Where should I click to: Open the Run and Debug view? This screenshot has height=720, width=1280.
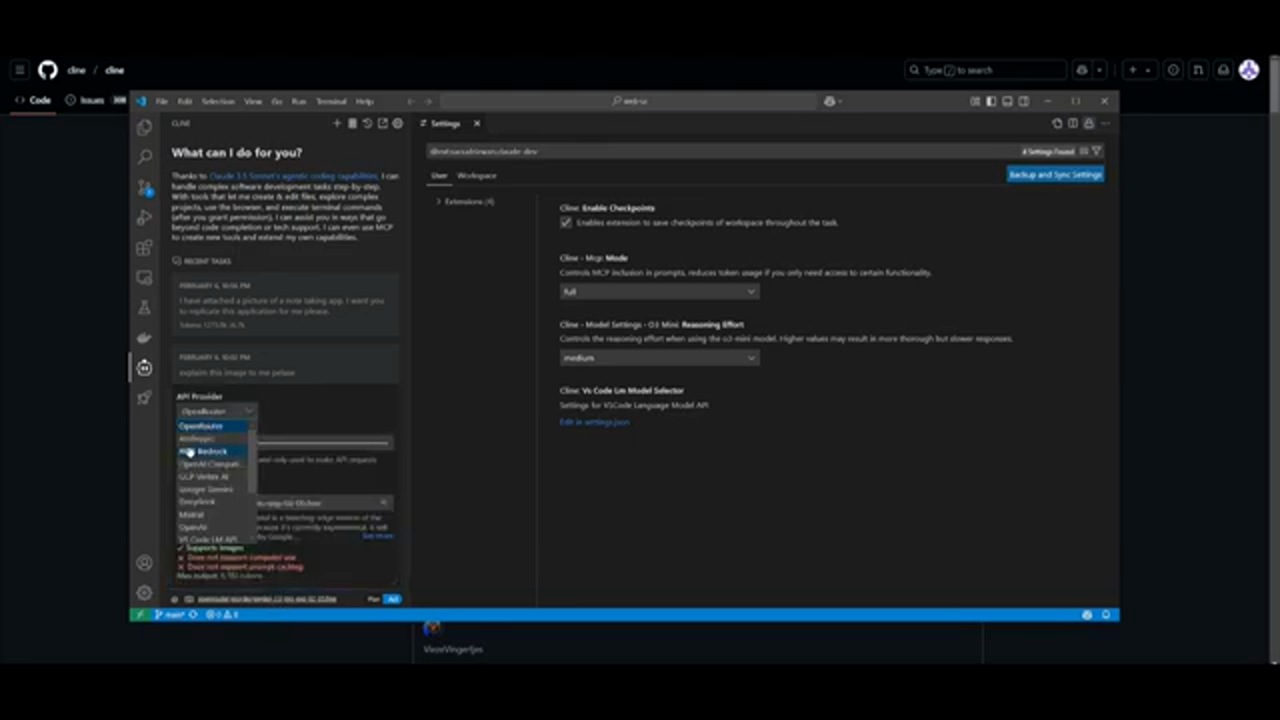pos(145,217)
